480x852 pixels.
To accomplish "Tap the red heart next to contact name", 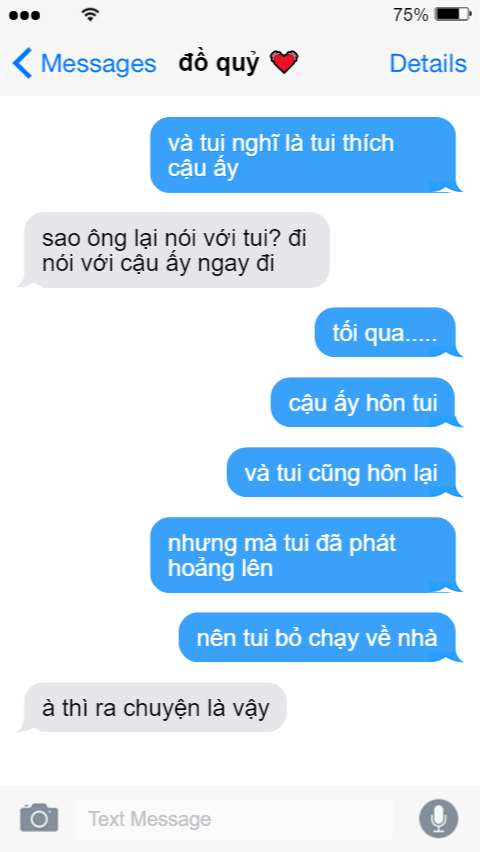I will tap(284, 62).
